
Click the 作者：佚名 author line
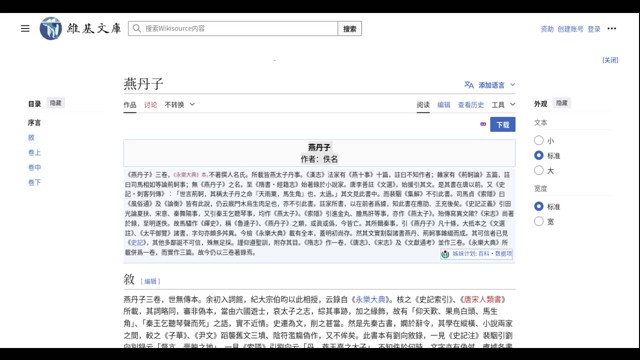click(319, 159)
